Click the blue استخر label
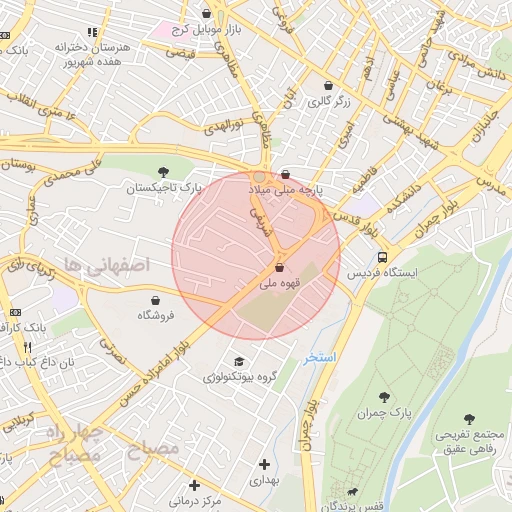The width and height of the screenshot is (512, 512). point(319,358)
